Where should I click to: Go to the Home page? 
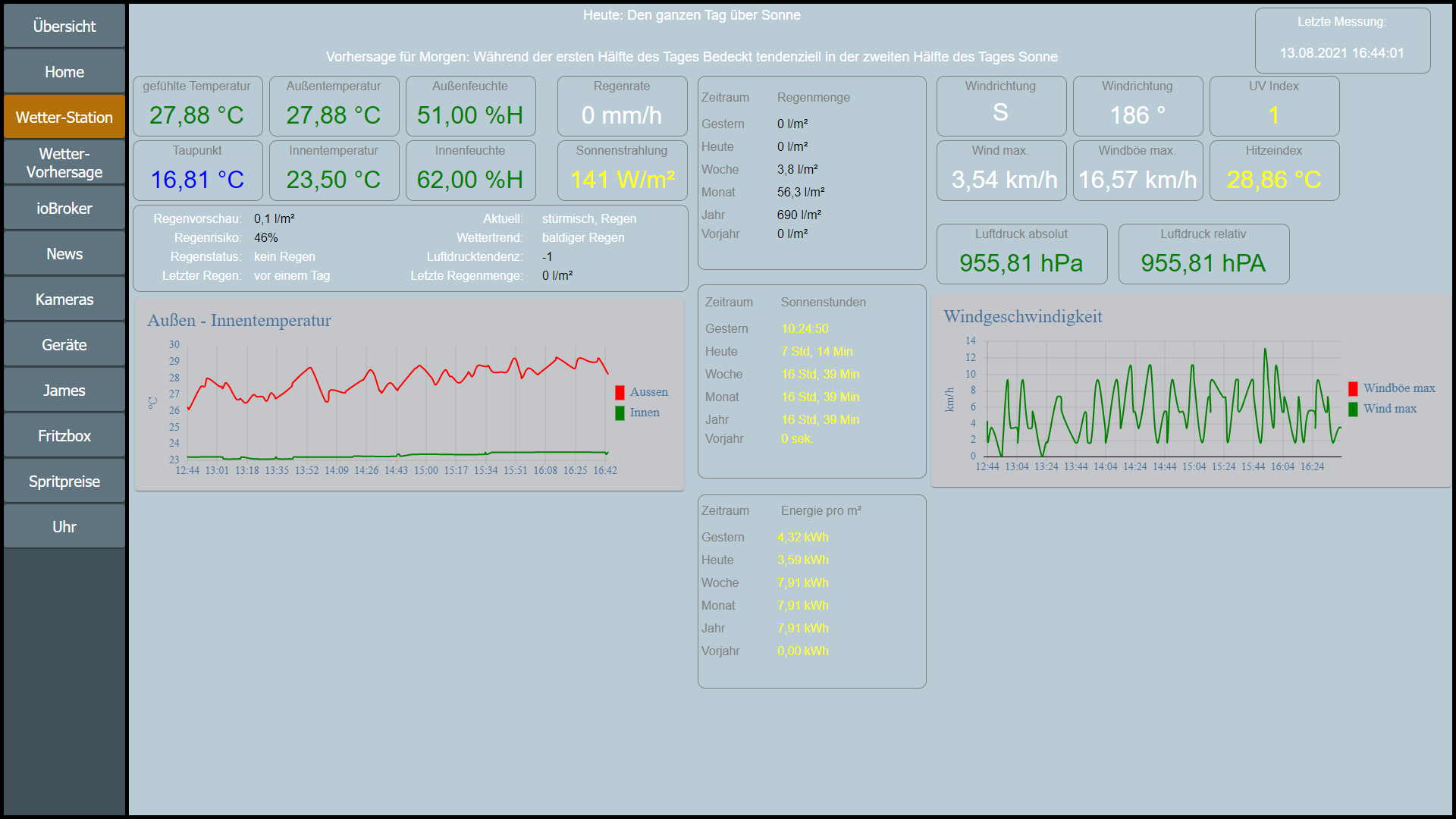click(64, 72)
